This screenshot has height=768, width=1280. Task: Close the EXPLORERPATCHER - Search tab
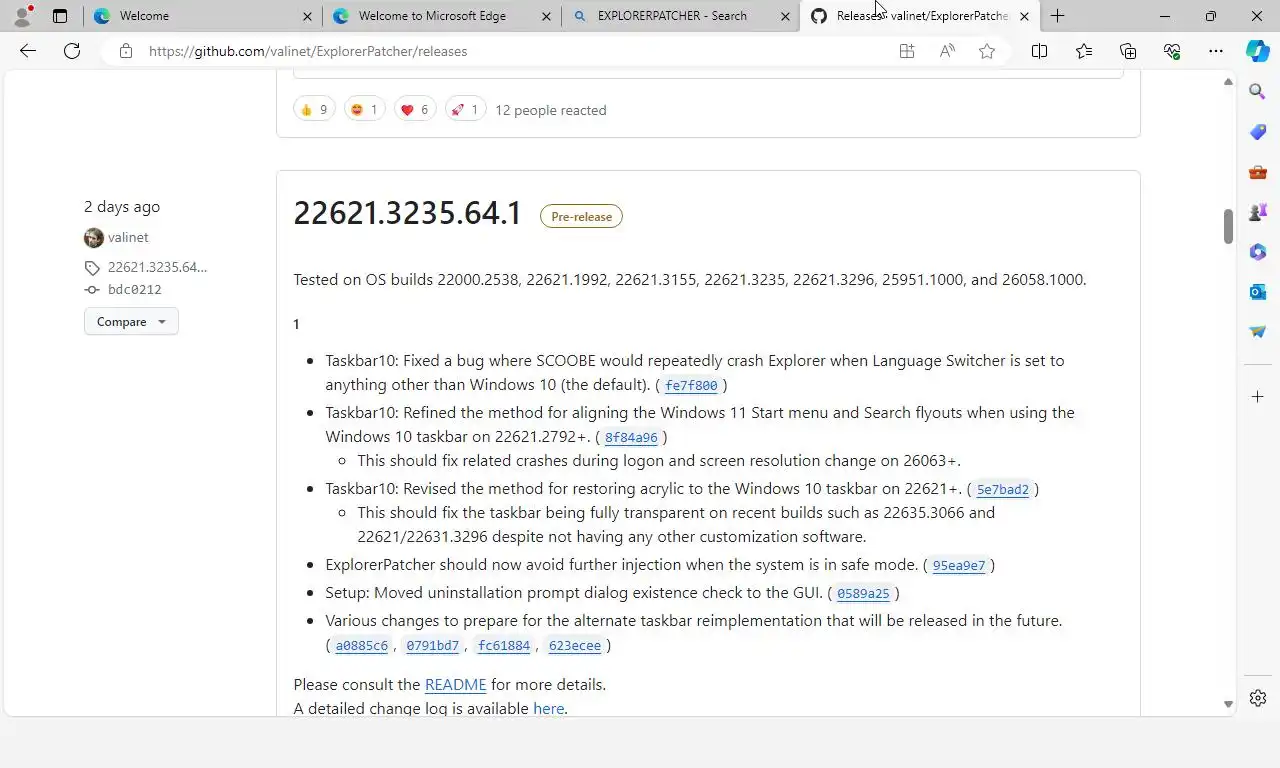[x=785, y=16]
